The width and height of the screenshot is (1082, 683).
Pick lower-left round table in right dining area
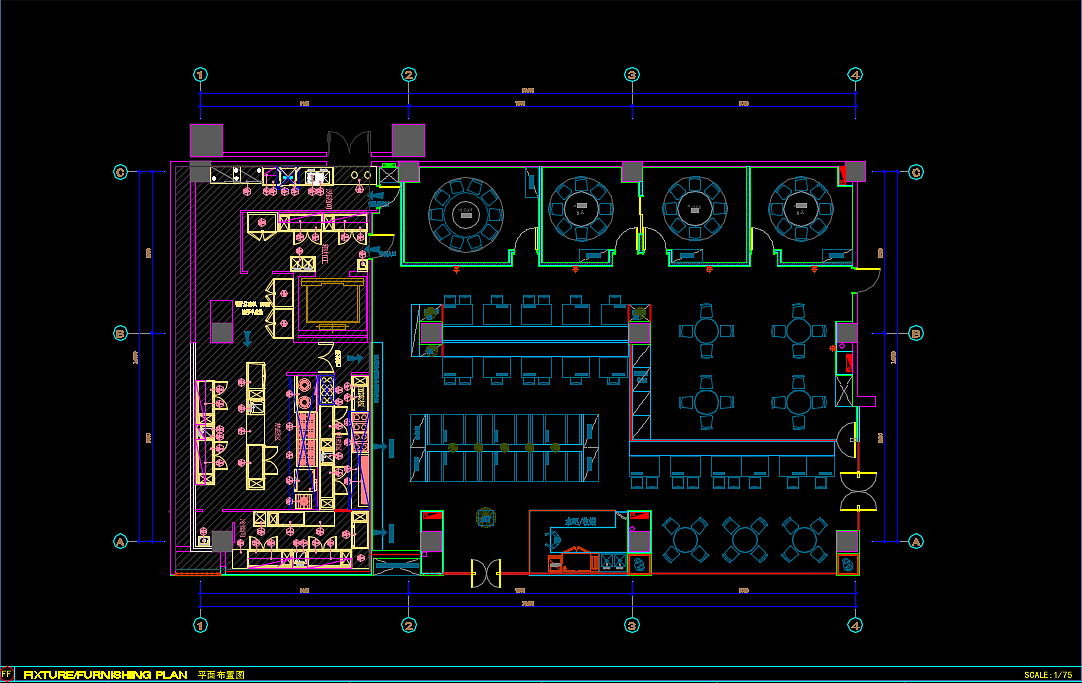[707, 402]
